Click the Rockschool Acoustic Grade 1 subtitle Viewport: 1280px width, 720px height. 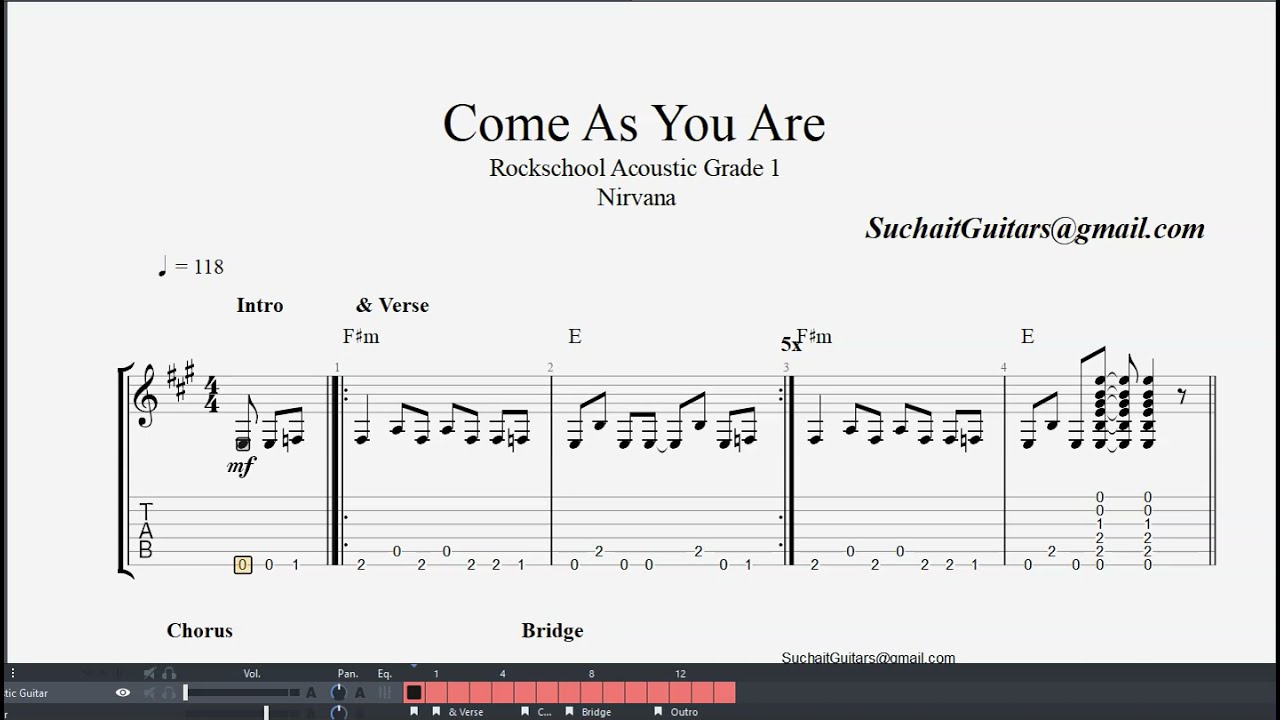[634, 168]
